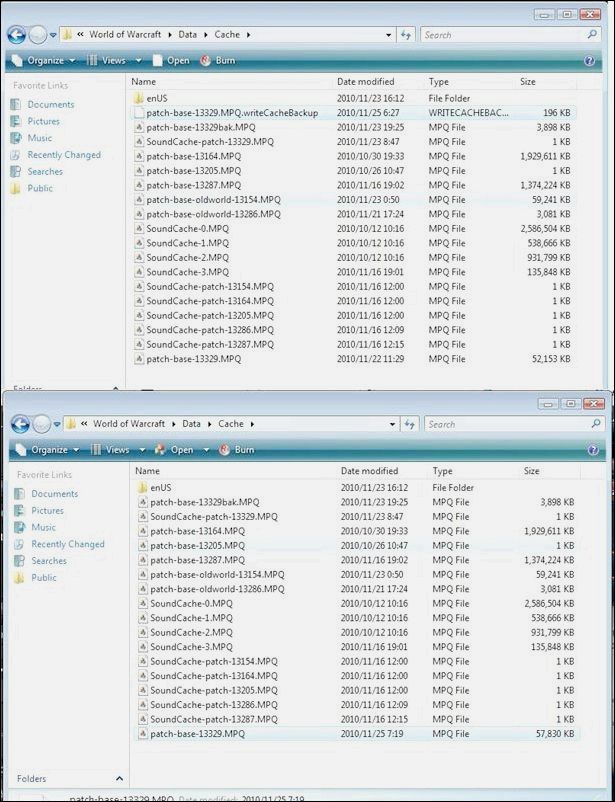Image resolution: width=615 pixels, height=802 pixels.
Task: Click the Refresh button in bottom window
Action: pyautogui.click(x=409, y=424)
